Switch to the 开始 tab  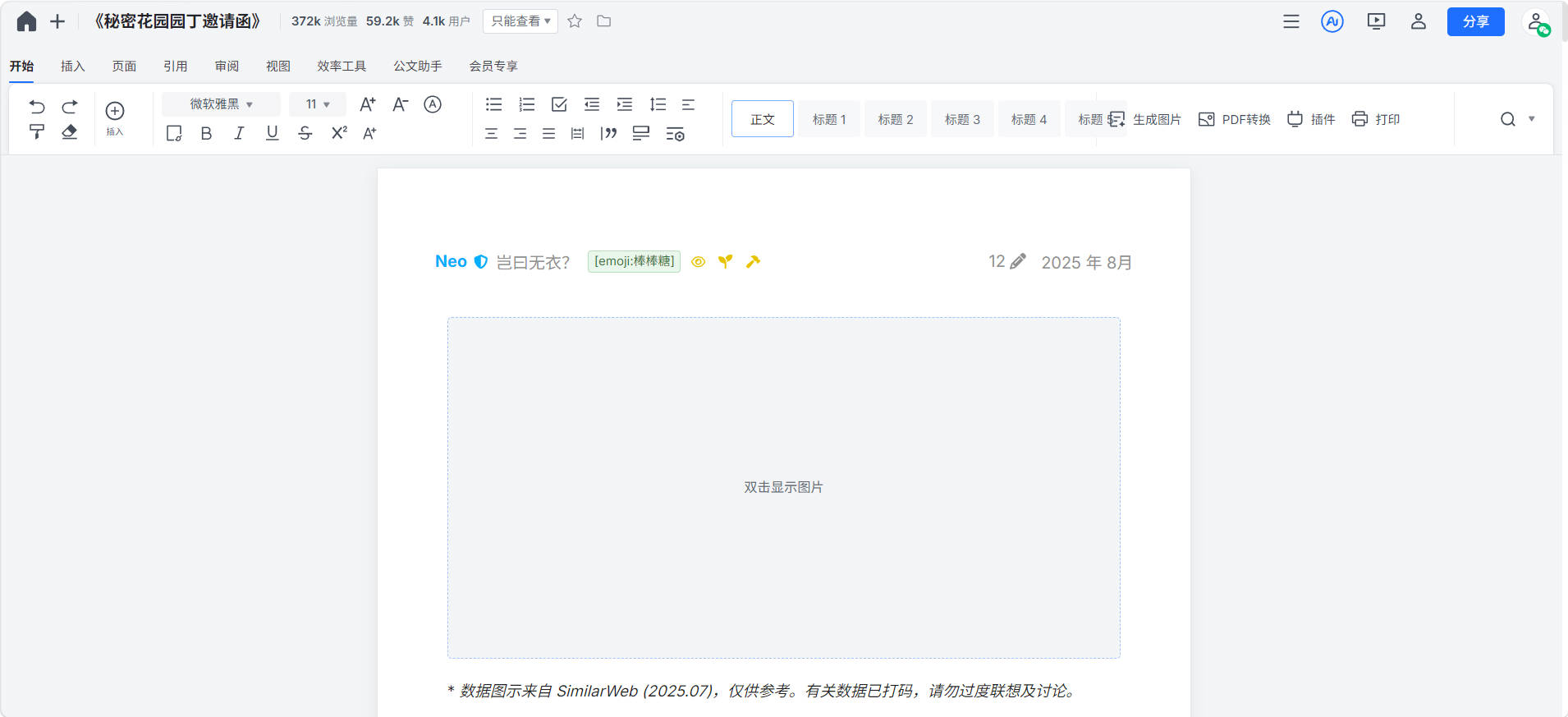click(21, 66)
